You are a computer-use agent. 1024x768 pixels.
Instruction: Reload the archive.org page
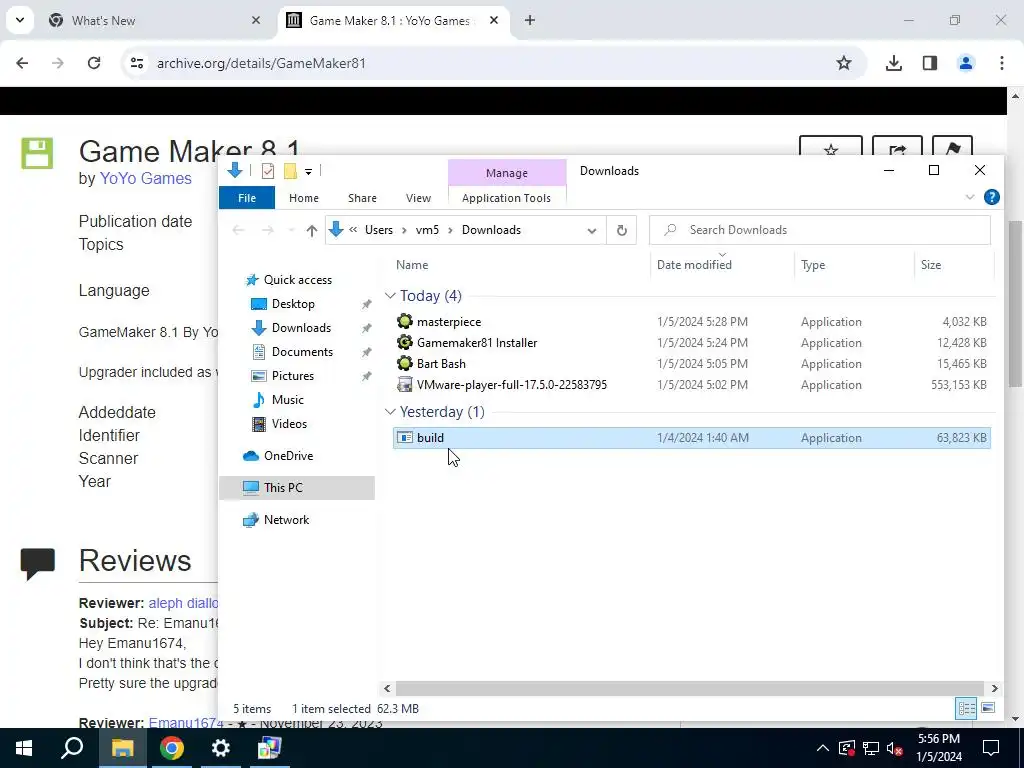pyautogui.click(x=94, y=63)
